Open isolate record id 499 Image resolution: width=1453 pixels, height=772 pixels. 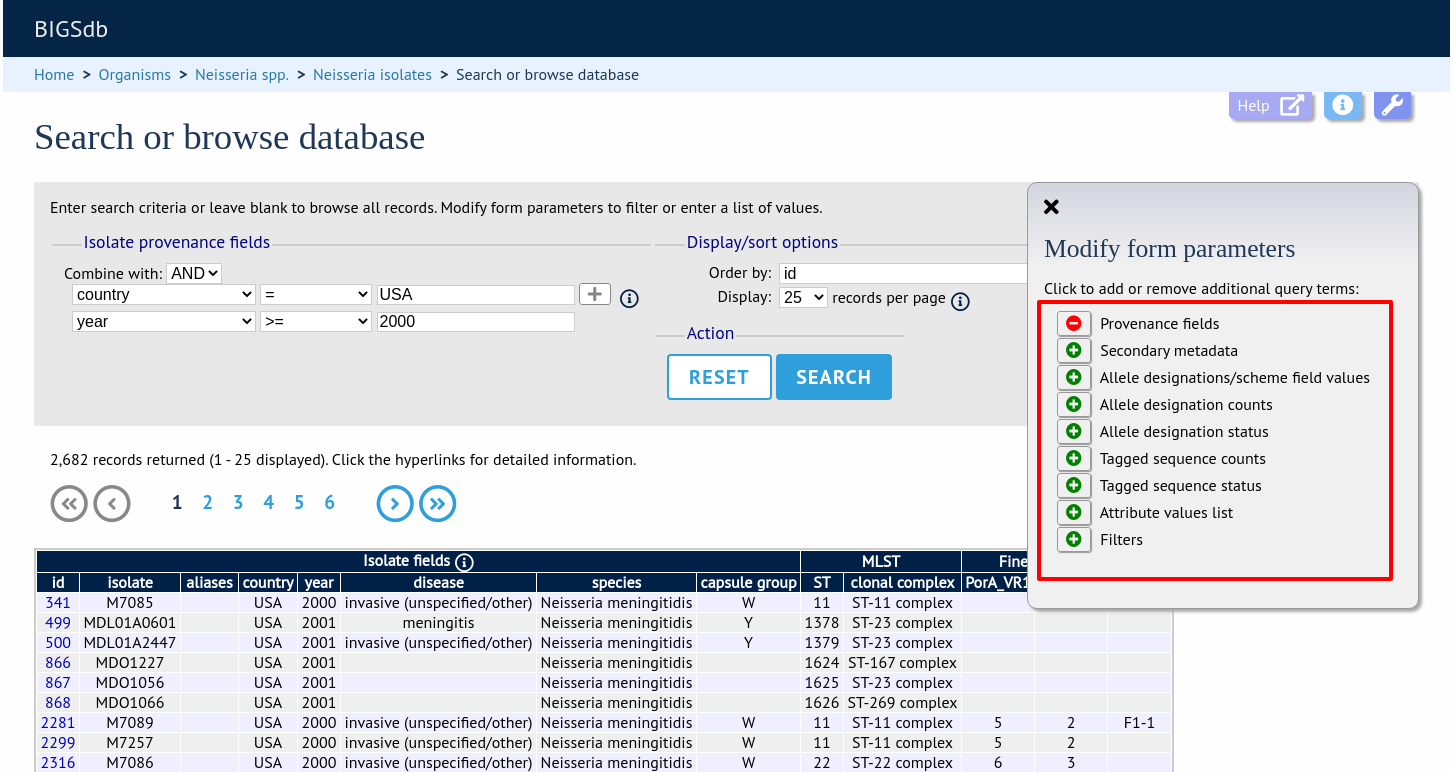coord(58,622)
